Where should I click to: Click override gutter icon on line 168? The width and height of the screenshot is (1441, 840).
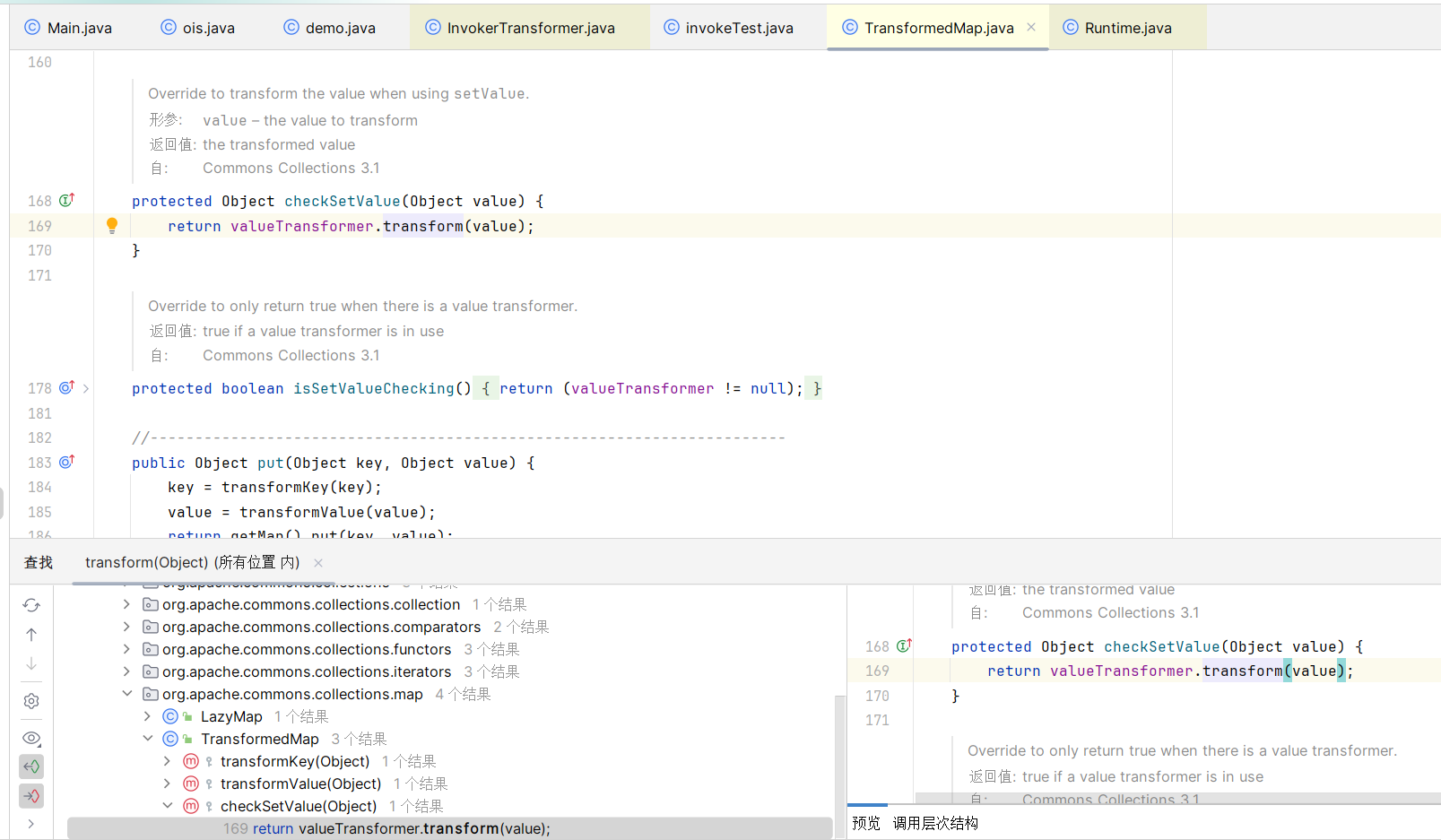point(67,200)
